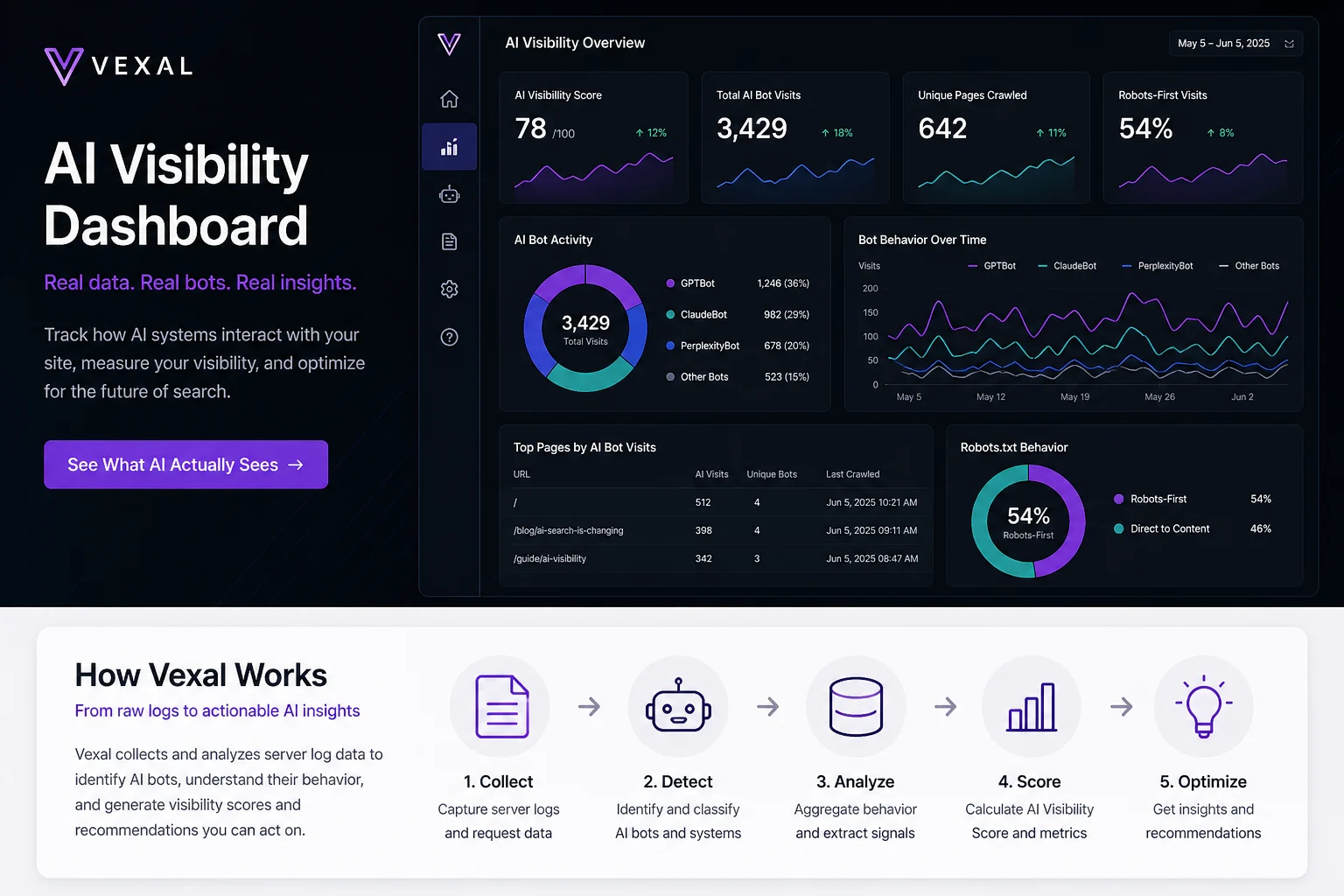Click the Unique Bots column header
The height and width of the screenshot is (896, 1344).
point(772,474)
